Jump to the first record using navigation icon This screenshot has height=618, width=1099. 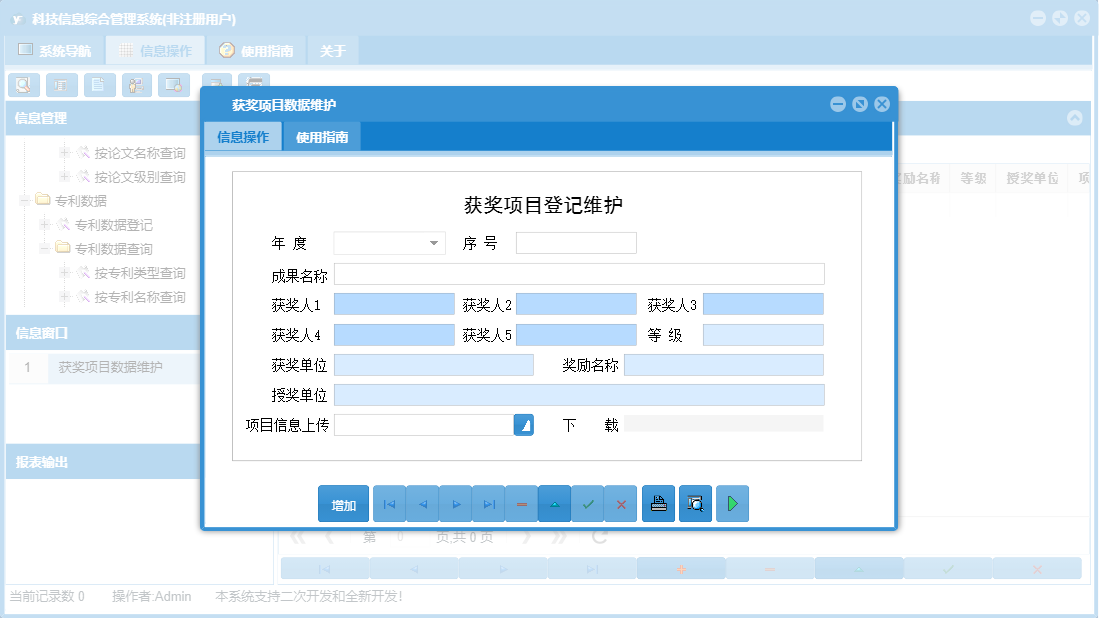tap(389, 503)
